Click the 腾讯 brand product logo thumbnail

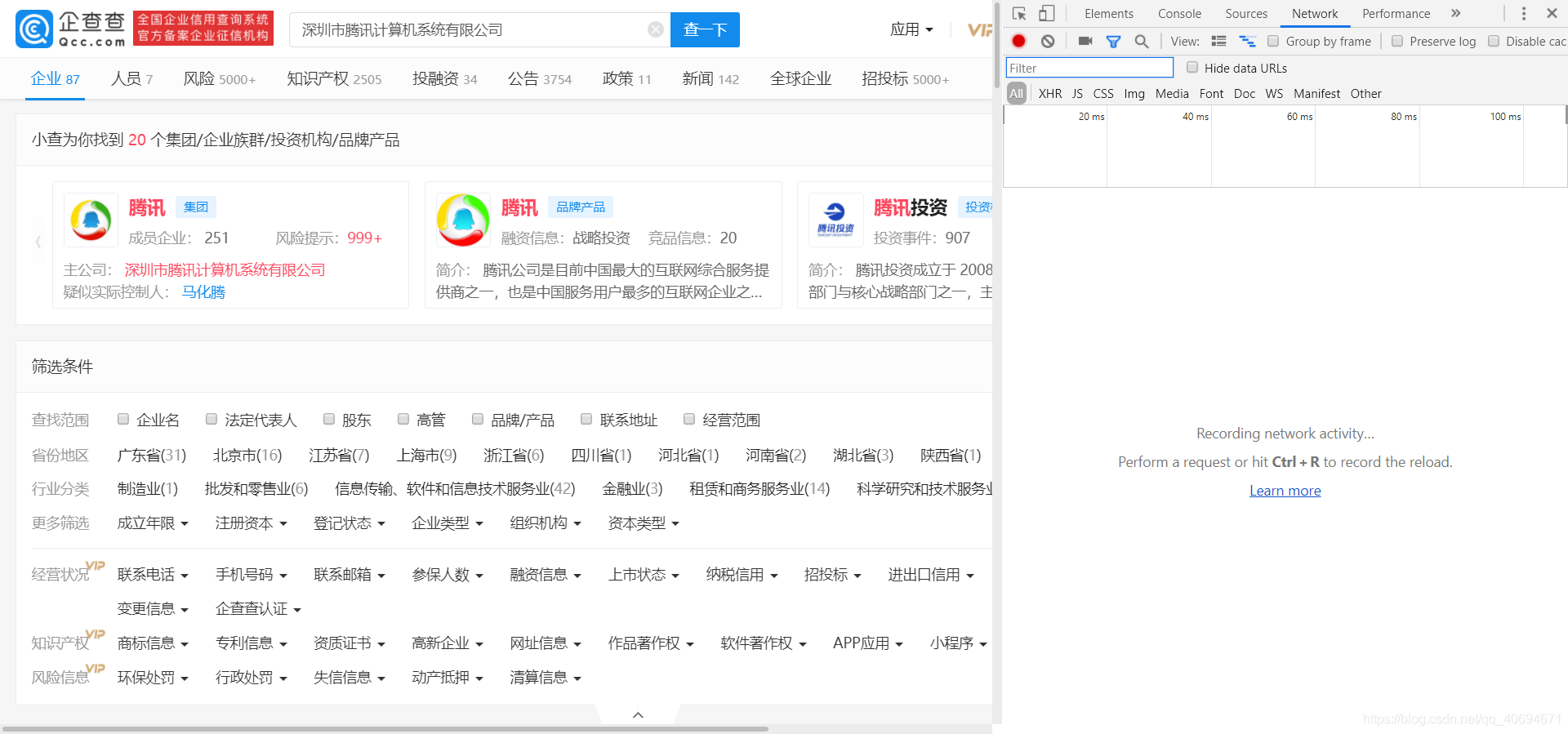(463, 220)
